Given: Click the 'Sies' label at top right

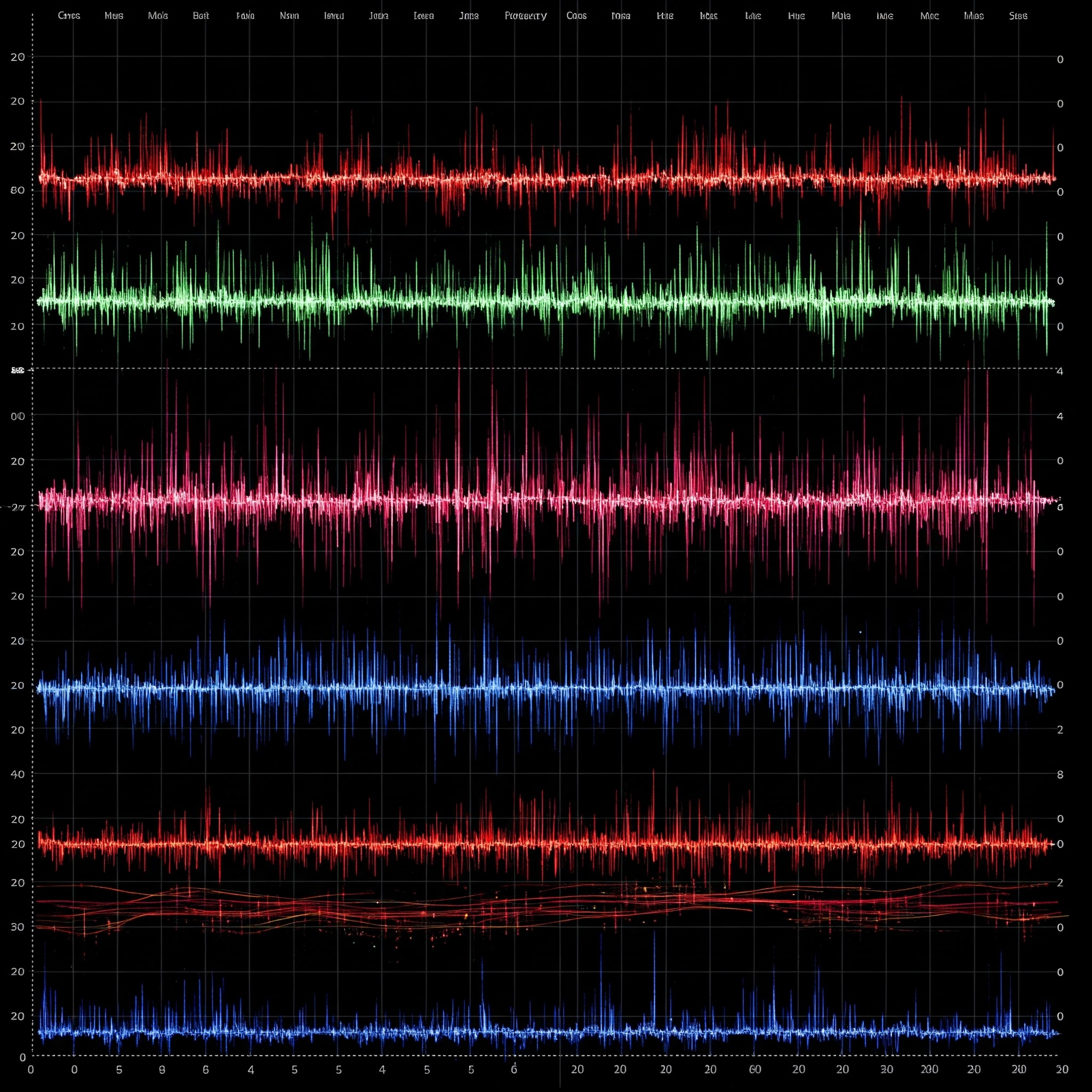Looking at the screenshot, I should click(x=1017, y=16).
